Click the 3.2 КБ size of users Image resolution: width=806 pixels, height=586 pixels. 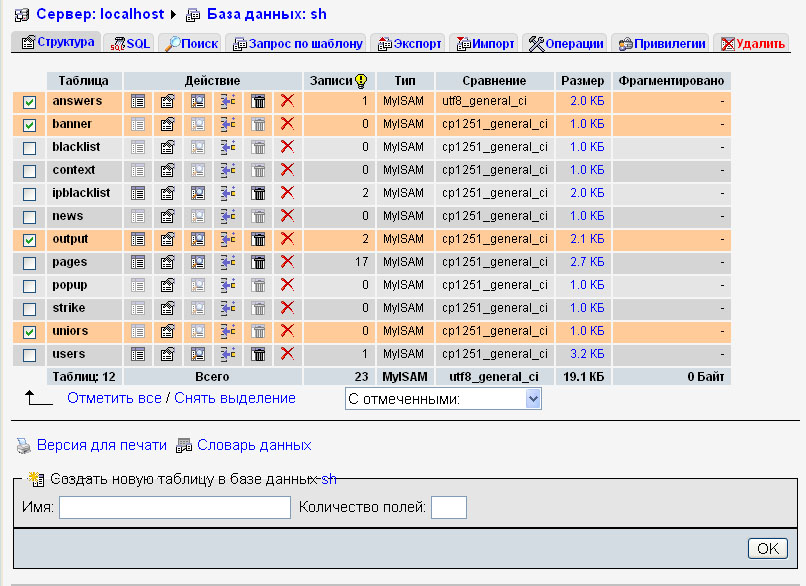point(587,354)
